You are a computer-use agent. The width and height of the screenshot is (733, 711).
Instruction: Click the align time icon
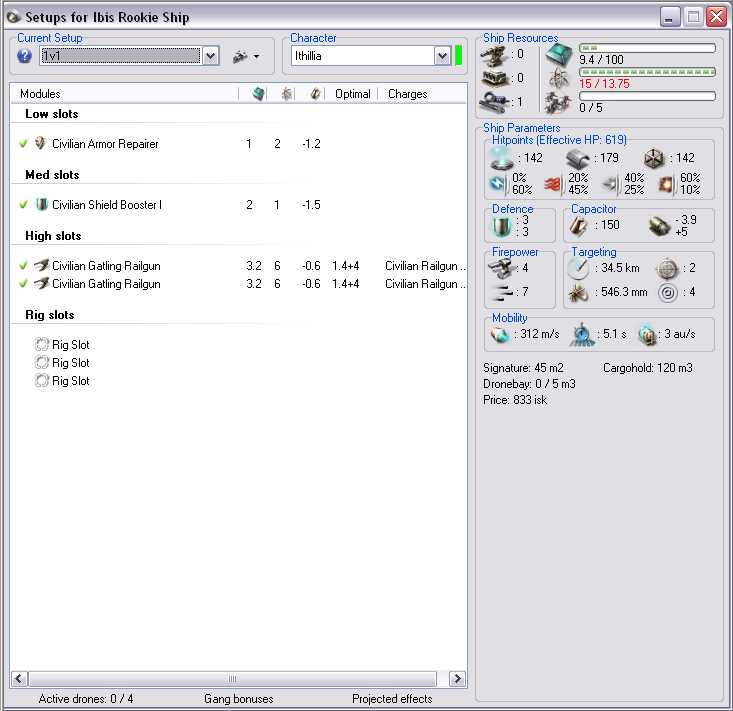tap(582, 335)
